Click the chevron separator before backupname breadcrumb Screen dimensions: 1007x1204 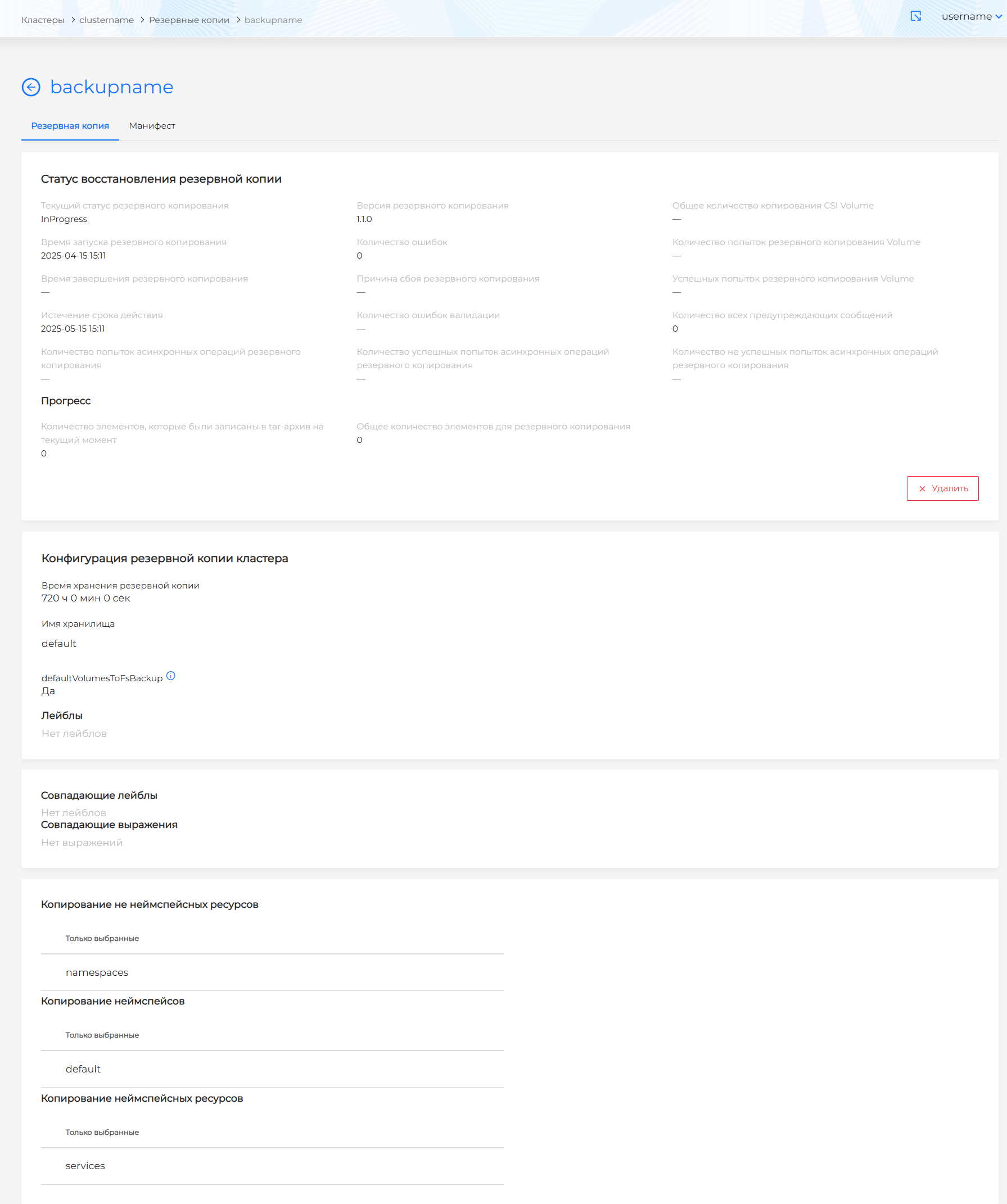tap(238, 20)
